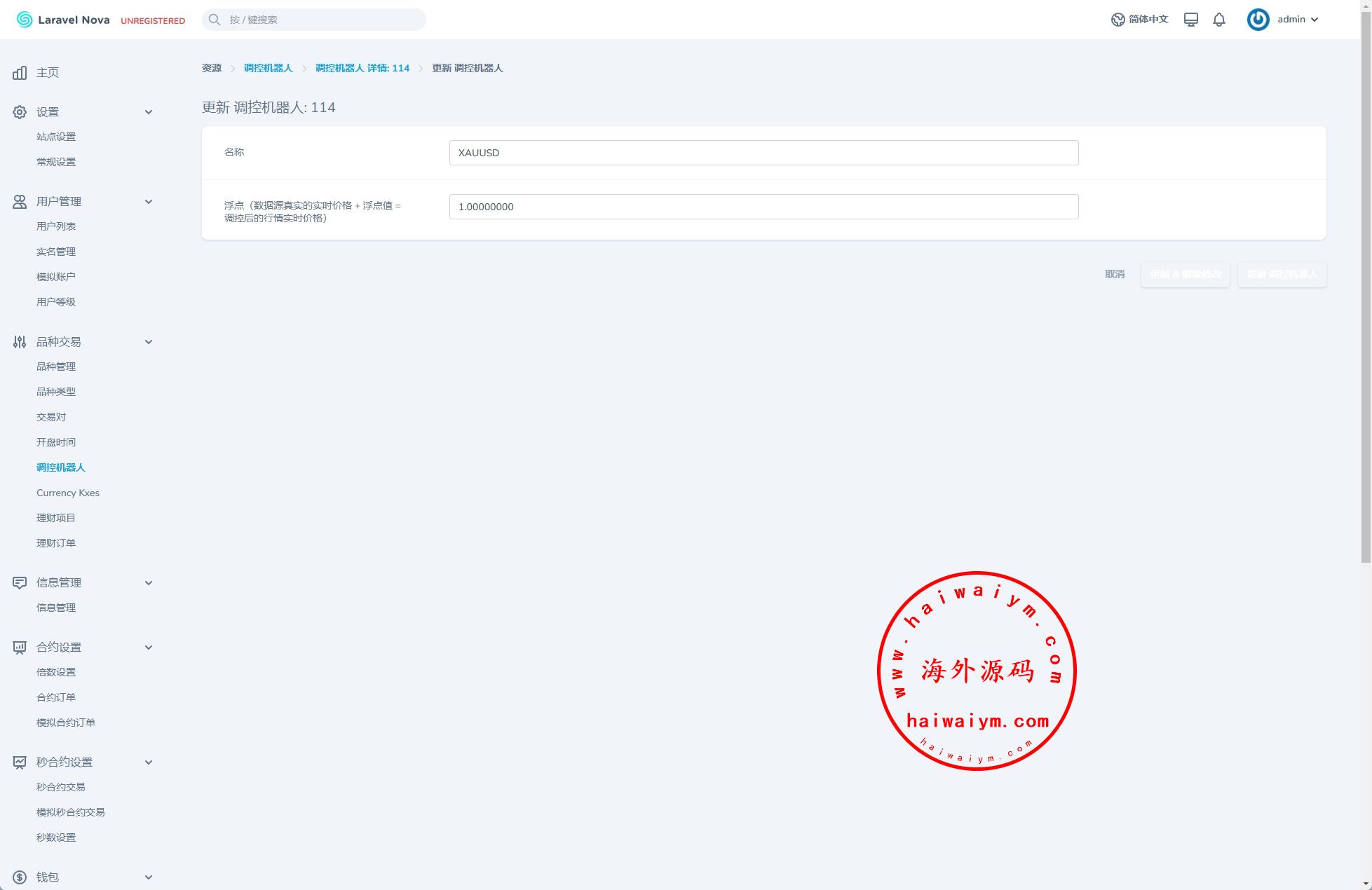Click the 钱包 dollar coin icon
The width and height of the screenshot is (1372, 890).
(x=20, y=877)
